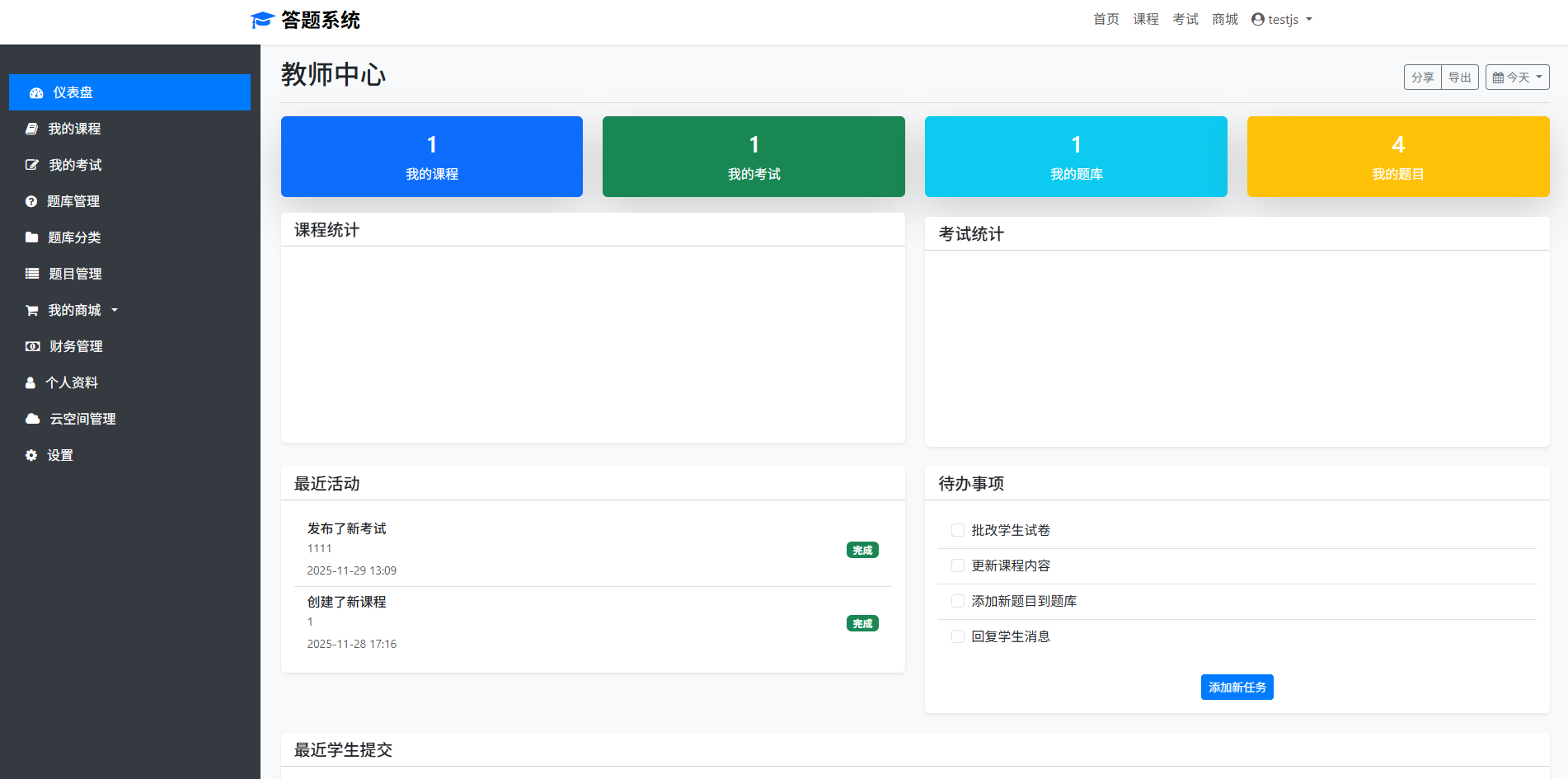Click the graduation cap logo icon
The image size is (1568, 779).
click(x=262, y=20)
